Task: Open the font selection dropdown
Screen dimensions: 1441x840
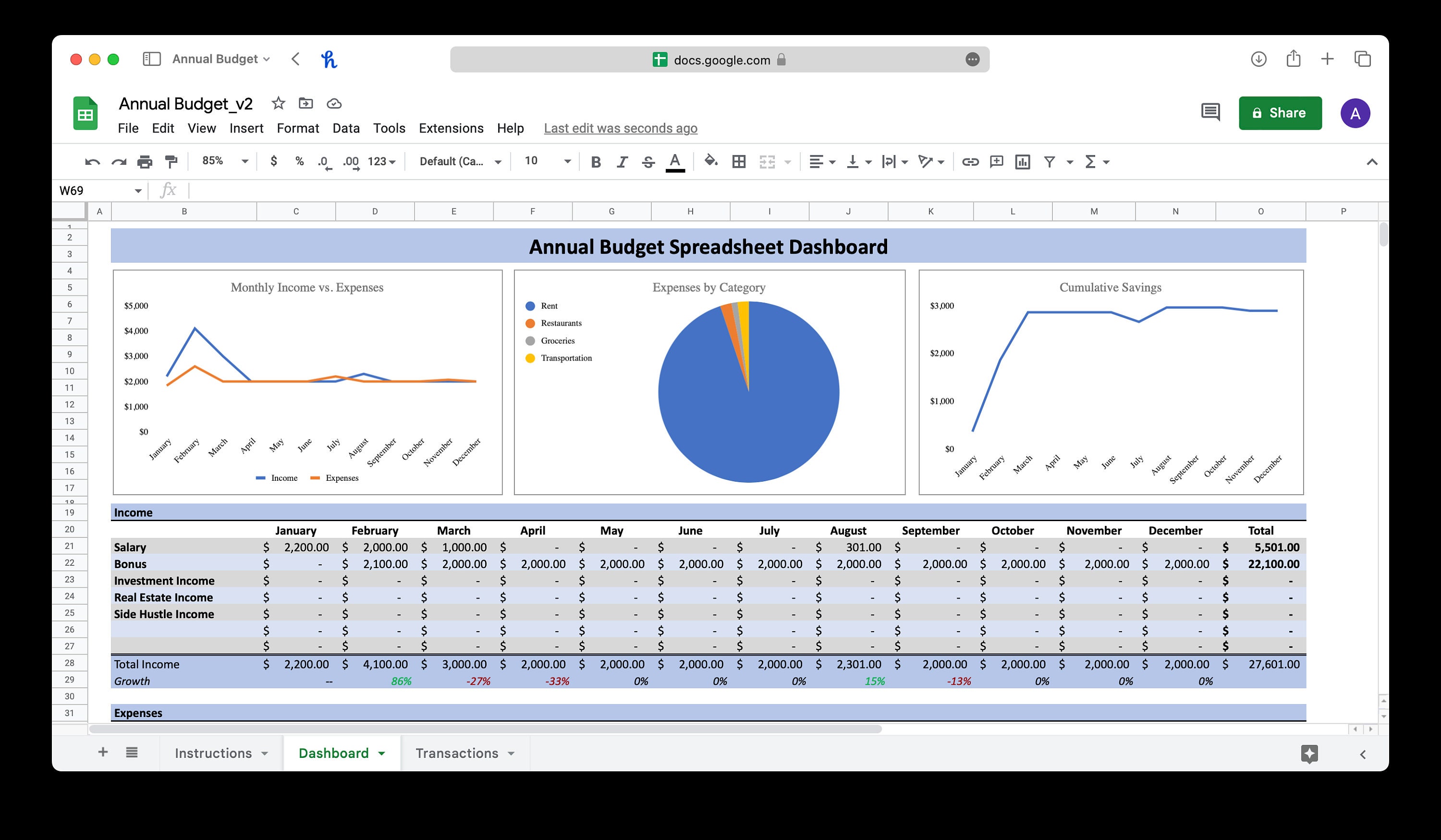Action: [x=457, y=162]
